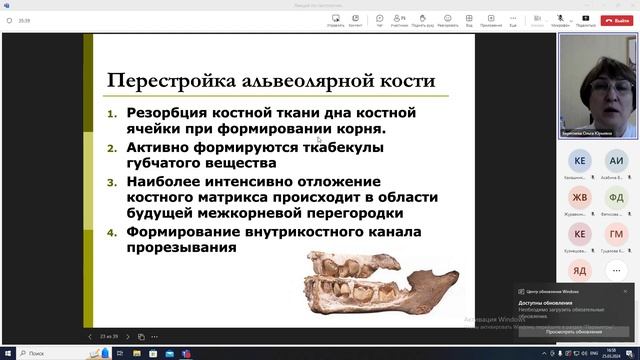Select the ФД participant avatar
This screenshot has height=360, width=640.
click(616, 198)
